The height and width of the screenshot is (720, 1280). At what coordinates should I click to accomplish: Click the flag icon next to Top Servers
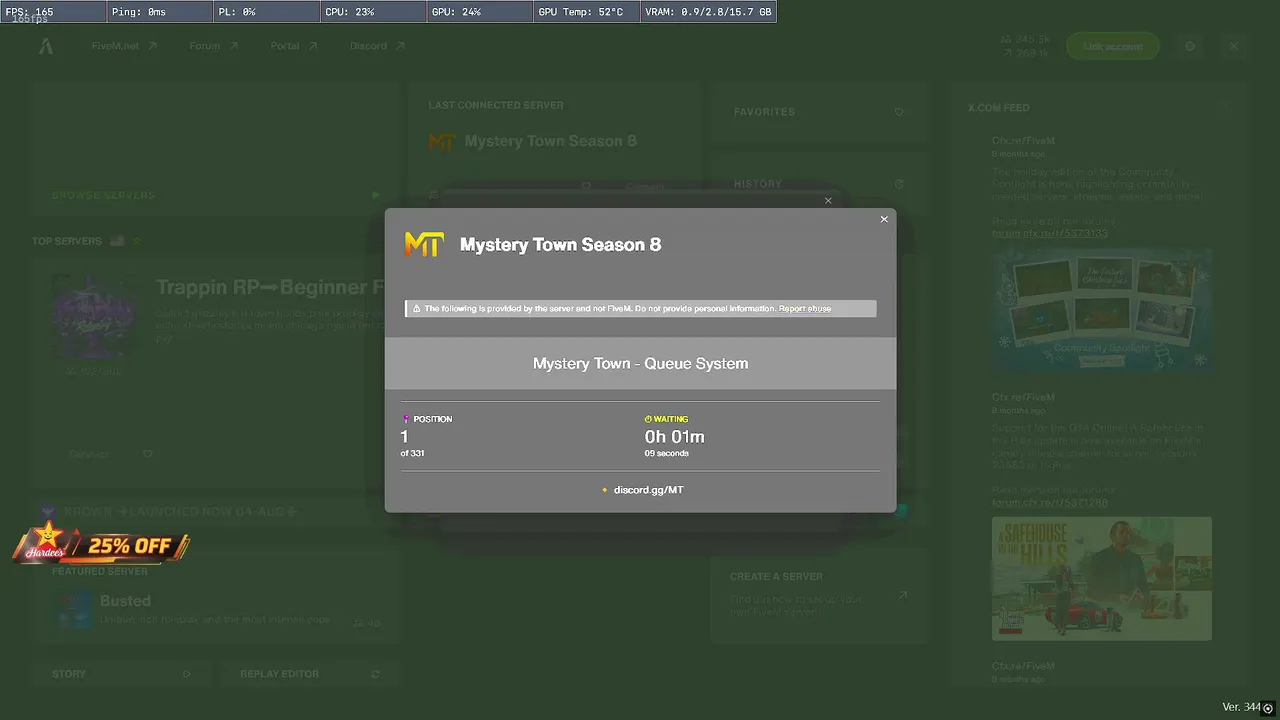pyautogui.click(x=117, y=241)
